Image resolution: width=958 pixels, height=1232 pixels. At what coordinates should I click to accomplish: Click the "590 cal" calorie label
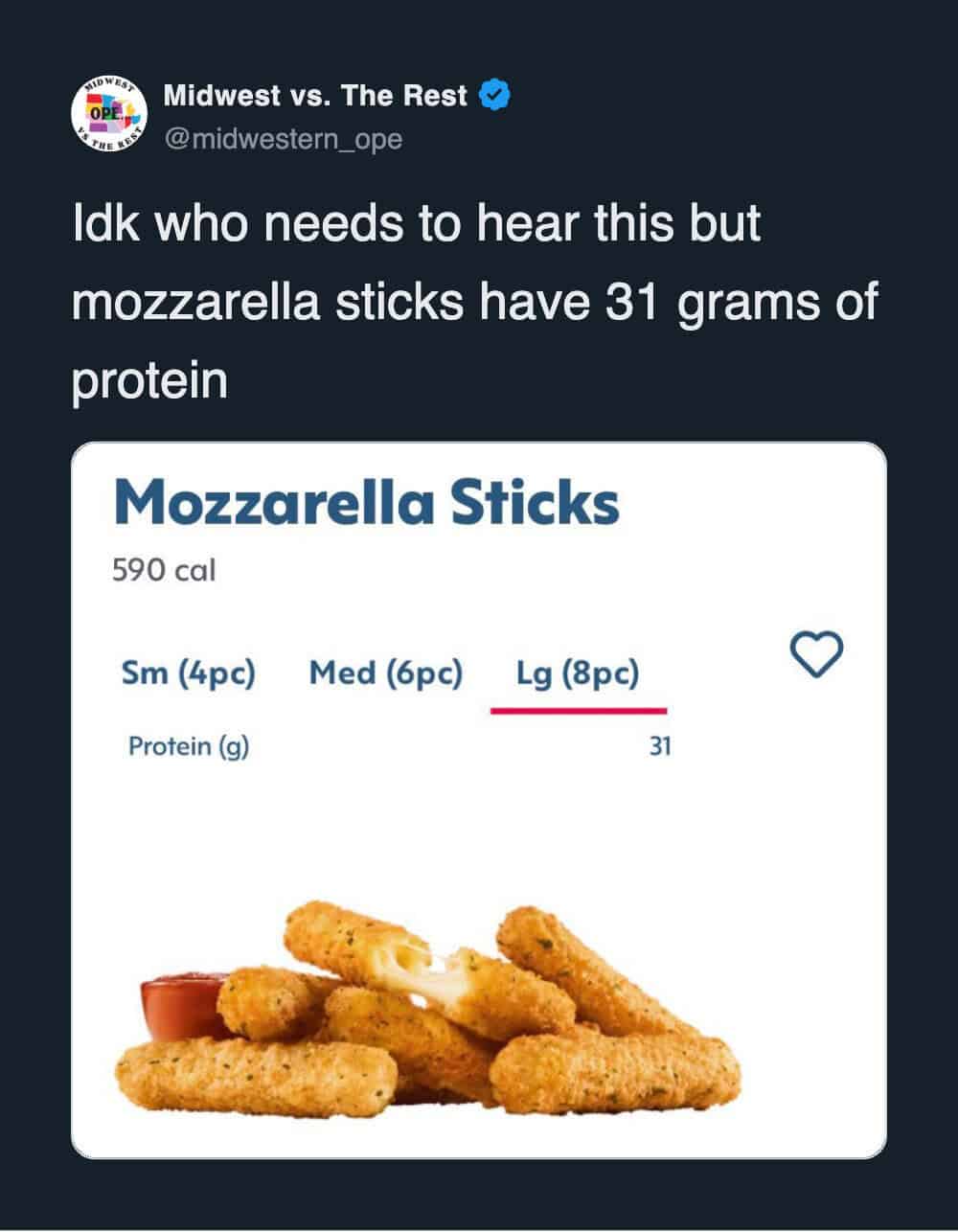click(x=164, y=570)
